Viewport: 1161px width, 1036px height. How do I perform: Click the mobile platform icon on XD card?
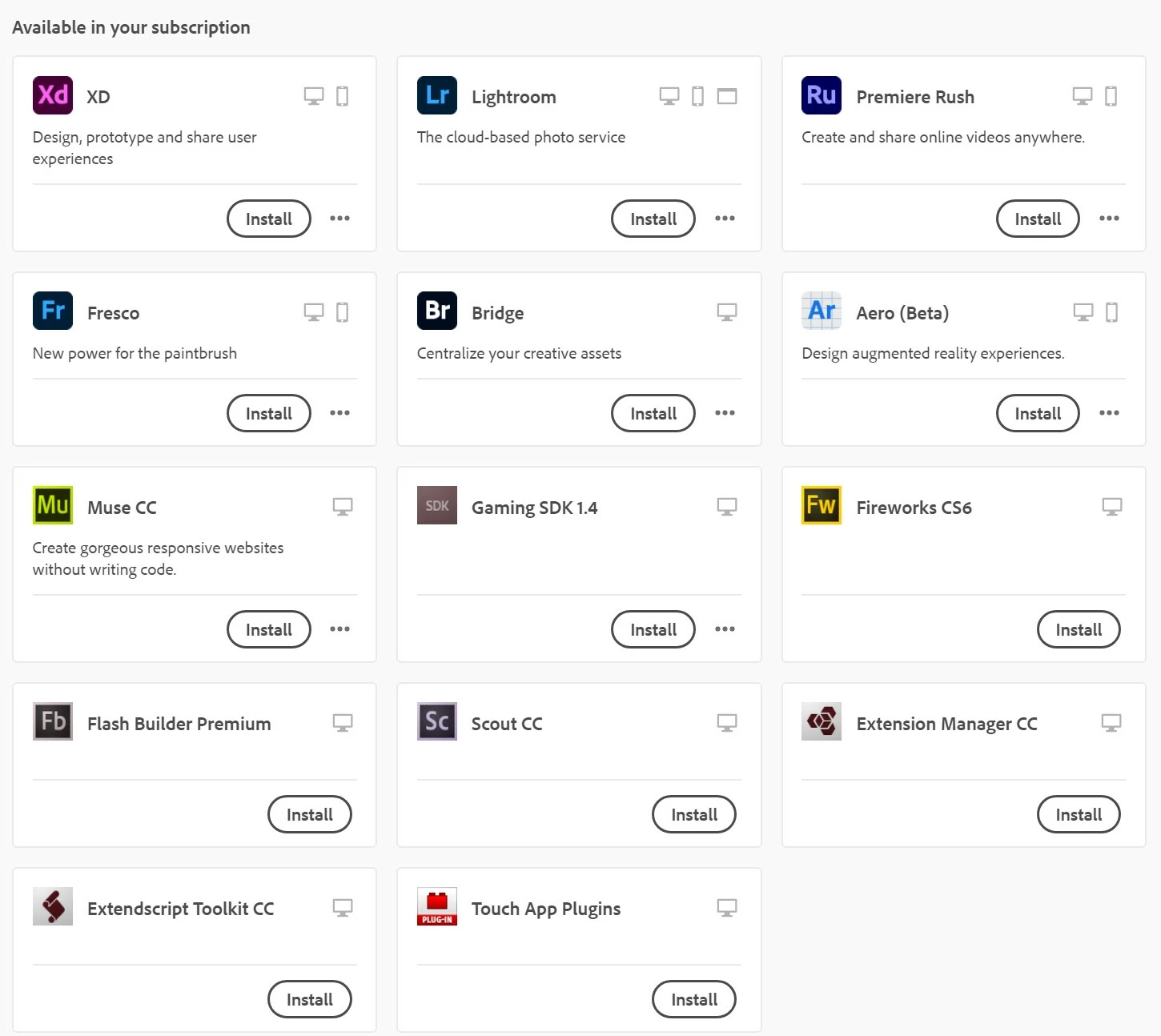pos(342,96)
